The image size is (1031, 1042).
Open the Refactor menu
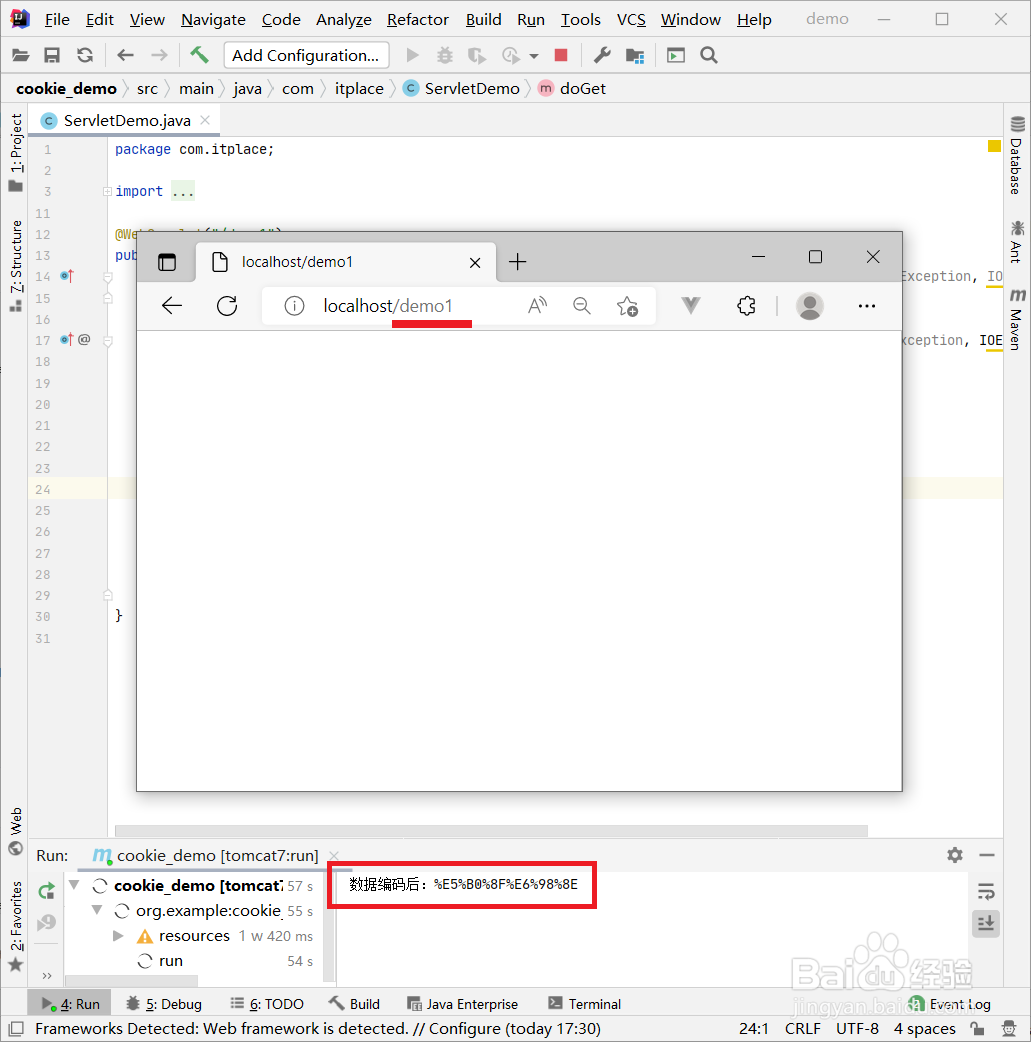pos(417,20)
